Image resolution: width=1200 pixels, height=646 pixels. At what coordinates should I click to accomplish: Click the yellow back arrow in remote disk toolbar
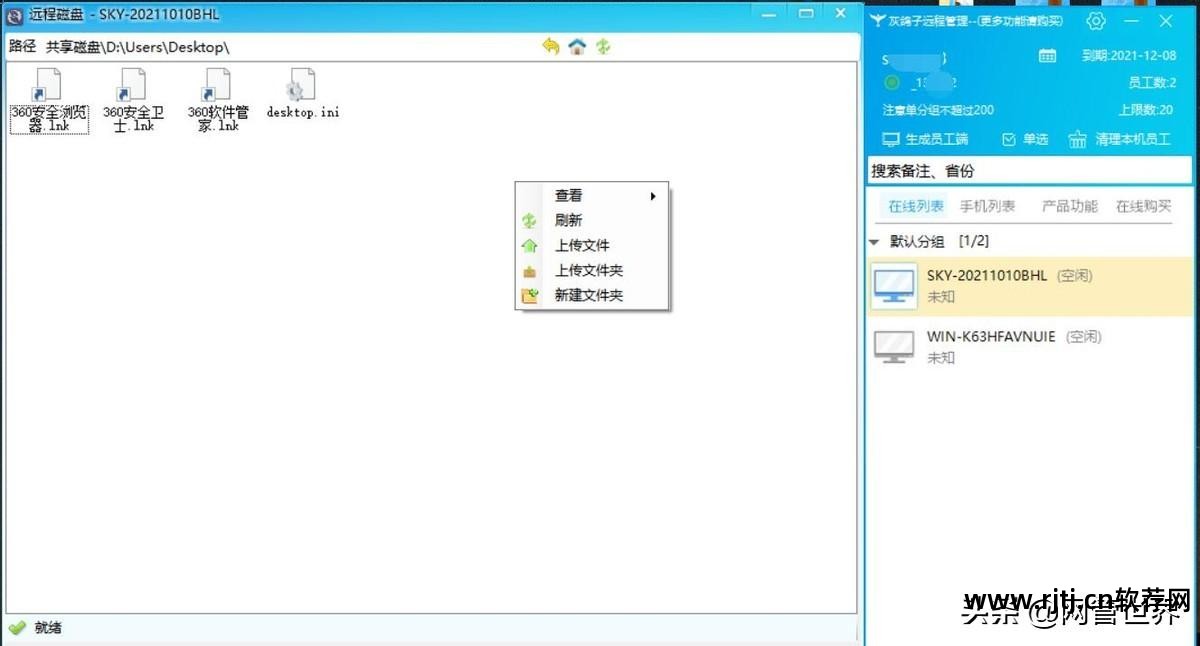pos(549,46)
